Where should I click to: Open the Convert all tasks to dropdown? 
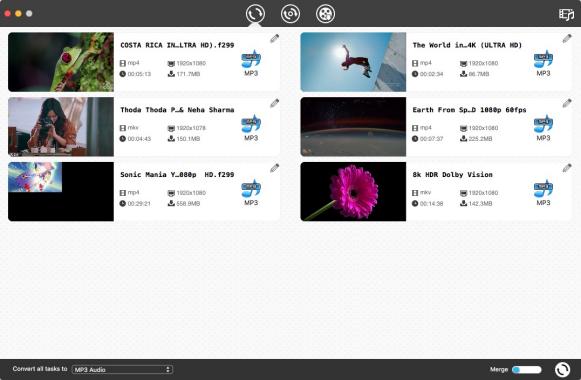coord(122,369)
